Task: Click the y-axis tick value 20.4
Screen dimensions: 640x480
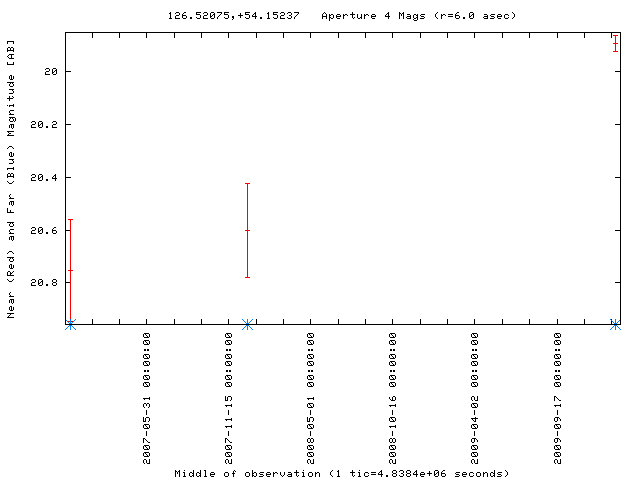Action: click(44, 178)
